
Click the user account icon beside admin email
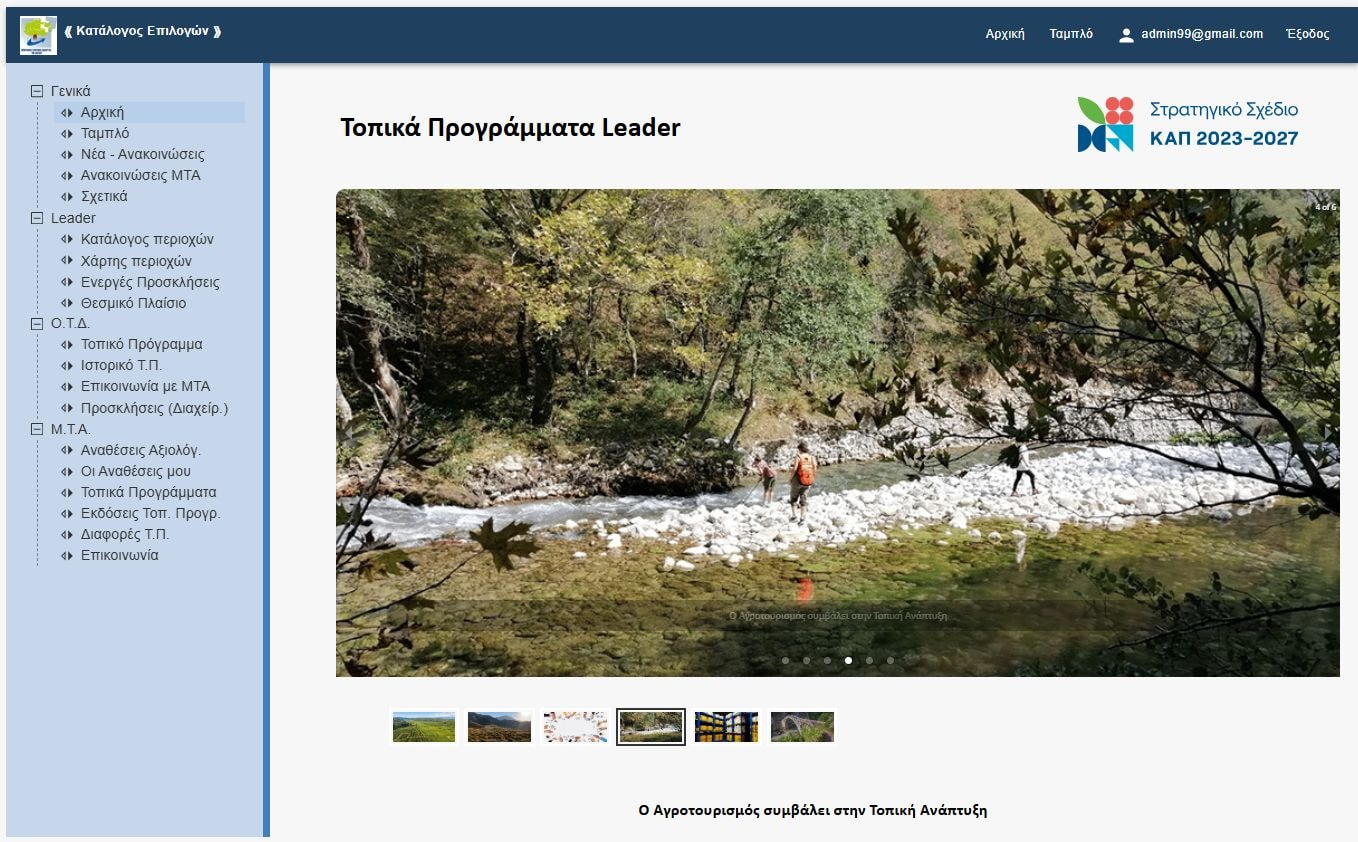click(1126, 35)
